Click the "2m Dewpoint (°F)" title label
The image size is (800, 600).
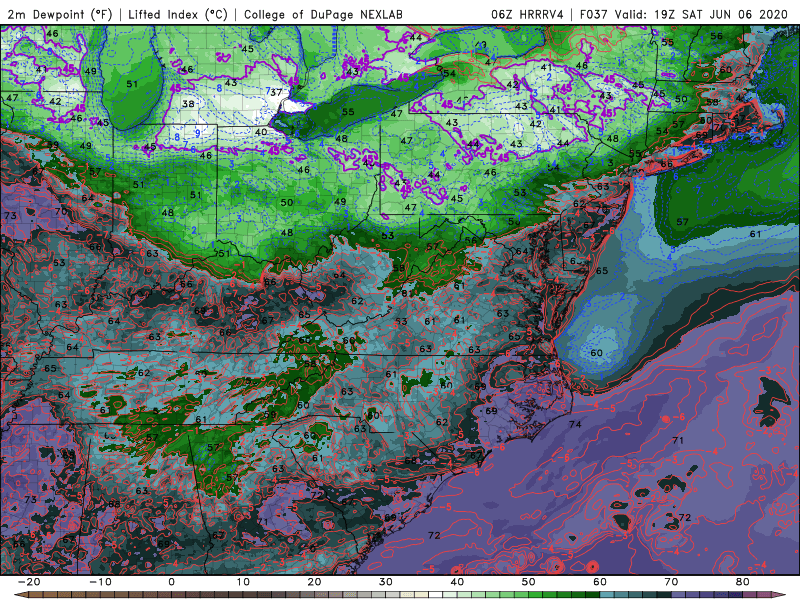point(60,14)
